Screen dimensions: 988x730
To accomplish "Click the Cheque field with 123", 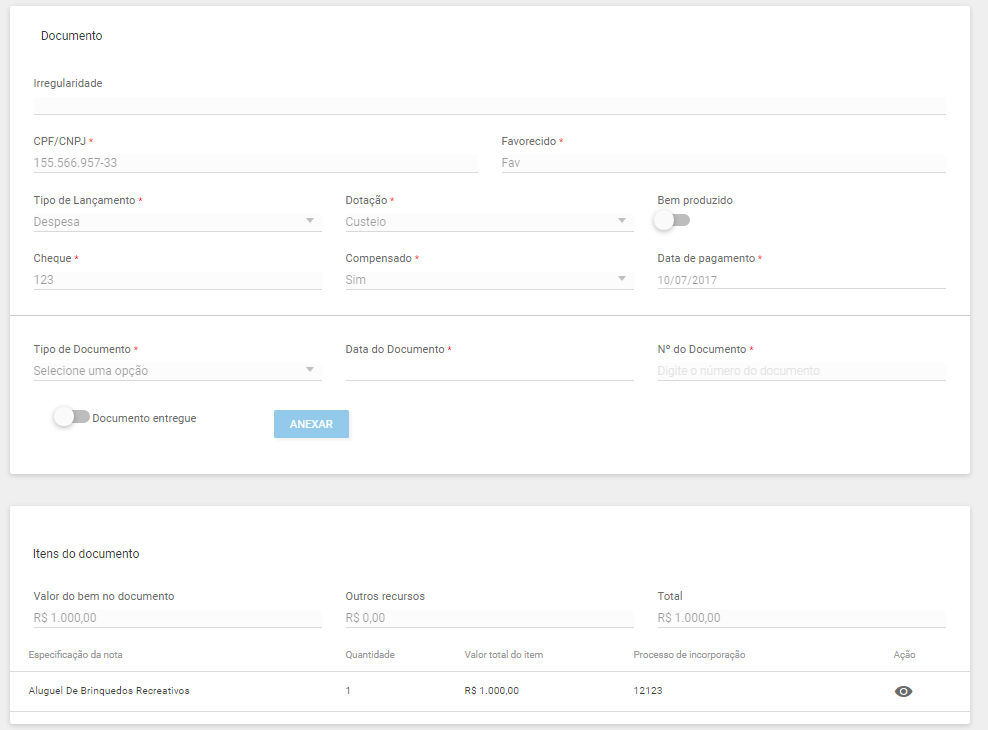I will 177,280.
